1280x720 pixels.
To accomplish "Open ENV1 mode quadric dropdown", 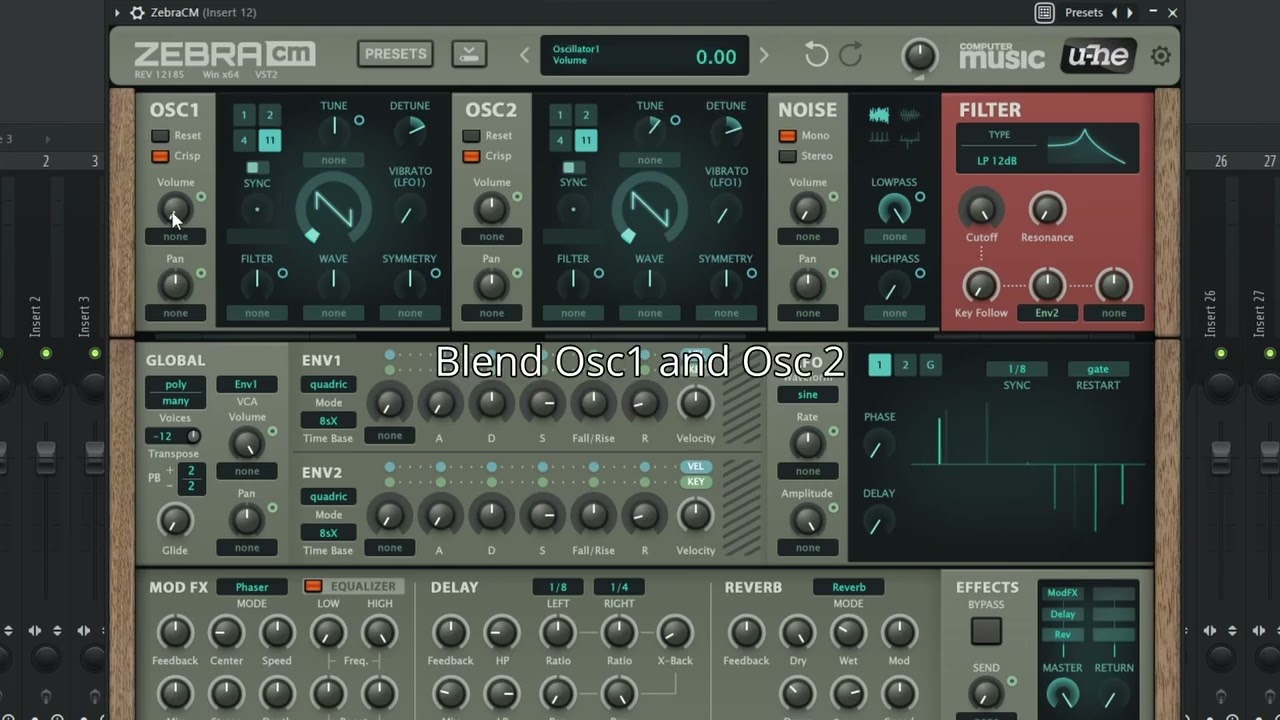I will (328, 384).
